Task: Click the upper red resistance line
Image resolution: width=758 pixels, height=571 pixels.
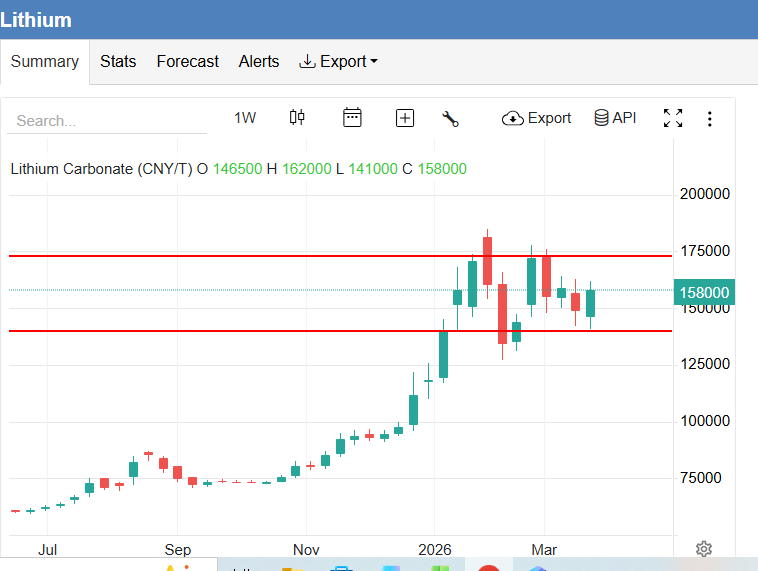Action: [x=250, y=256]
